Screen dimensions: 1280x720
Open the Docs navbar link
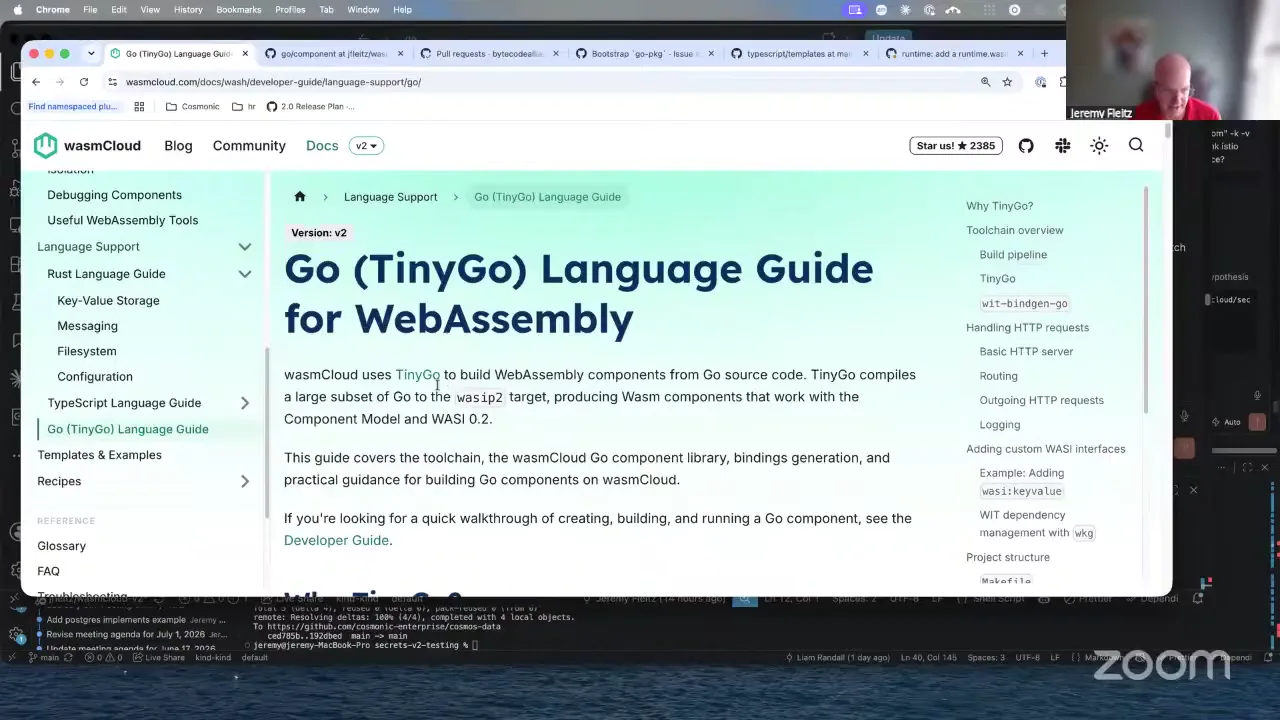322,146
